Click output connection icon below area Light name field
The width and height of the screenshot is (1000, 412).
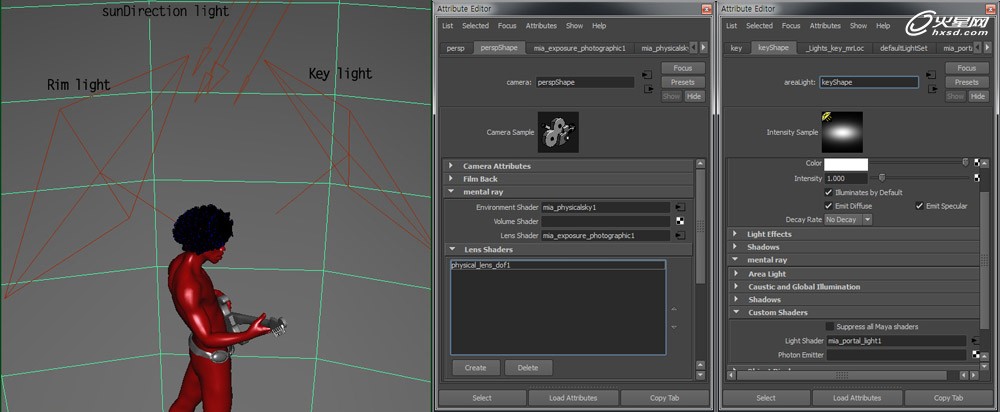[931, 89]
